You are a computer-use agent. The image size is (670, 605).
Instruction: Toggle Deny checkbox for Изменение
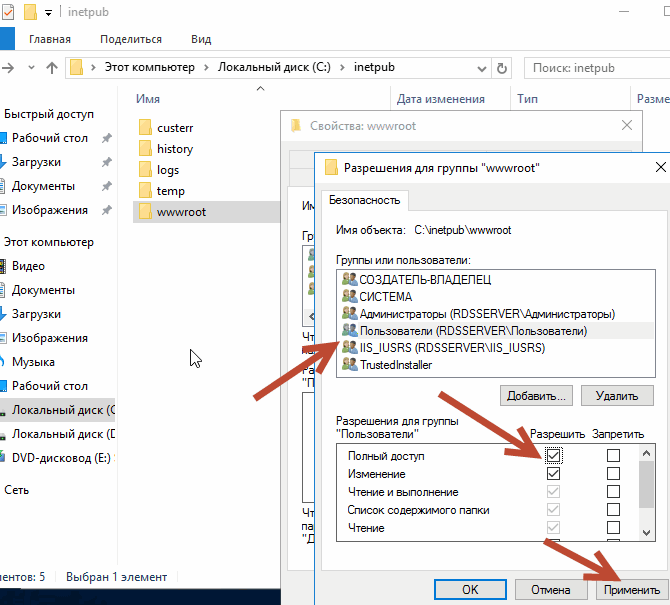coord(613,474)
